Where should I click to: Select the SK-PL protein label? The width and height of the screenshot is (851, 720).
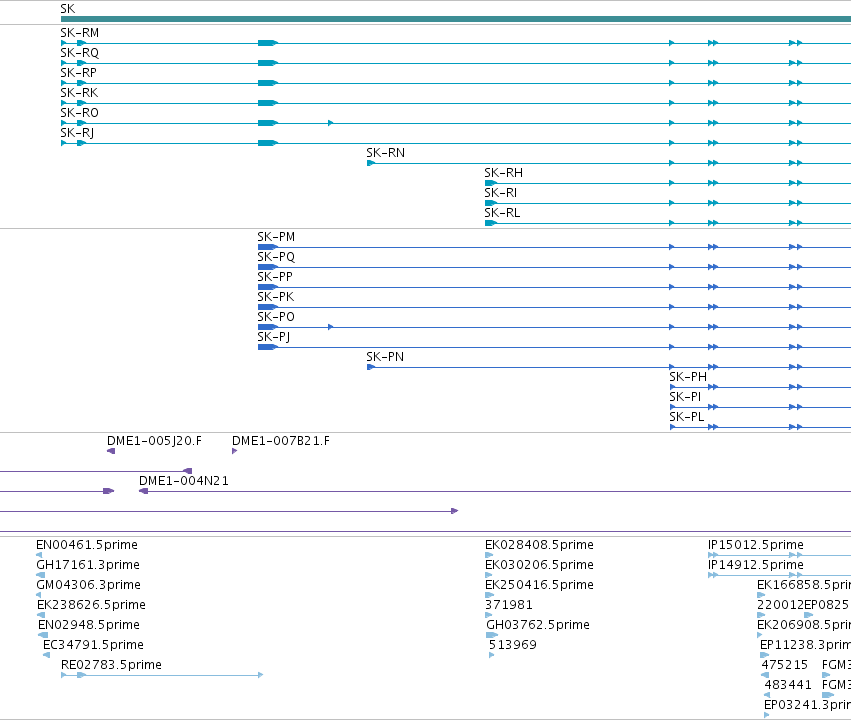tap(687, 418)
